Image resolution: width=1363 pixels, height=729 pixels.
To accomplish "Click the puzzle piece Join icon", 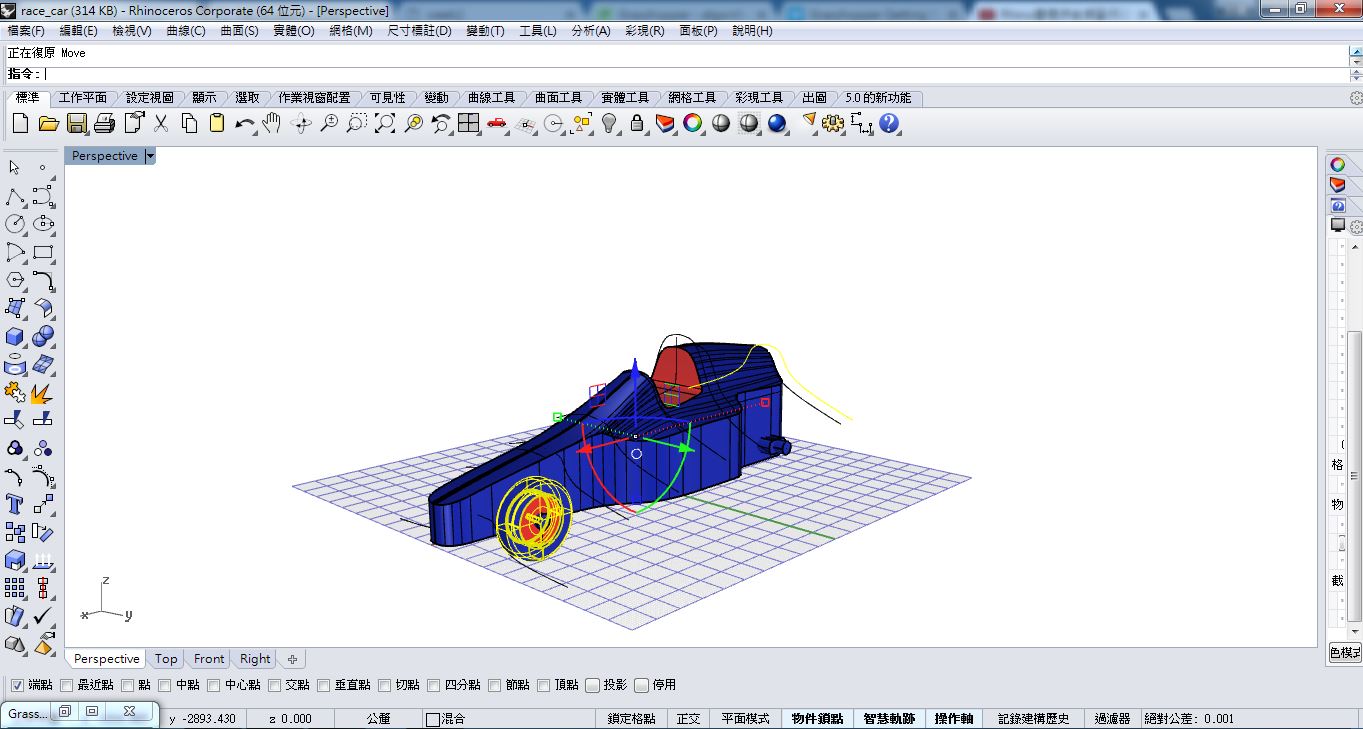I will tap(15, 392).
